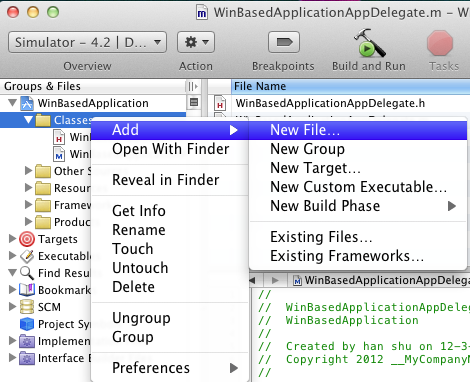470x382 pixels.
Task: Click the Bookmarks book icon
Action: point(27,290)
